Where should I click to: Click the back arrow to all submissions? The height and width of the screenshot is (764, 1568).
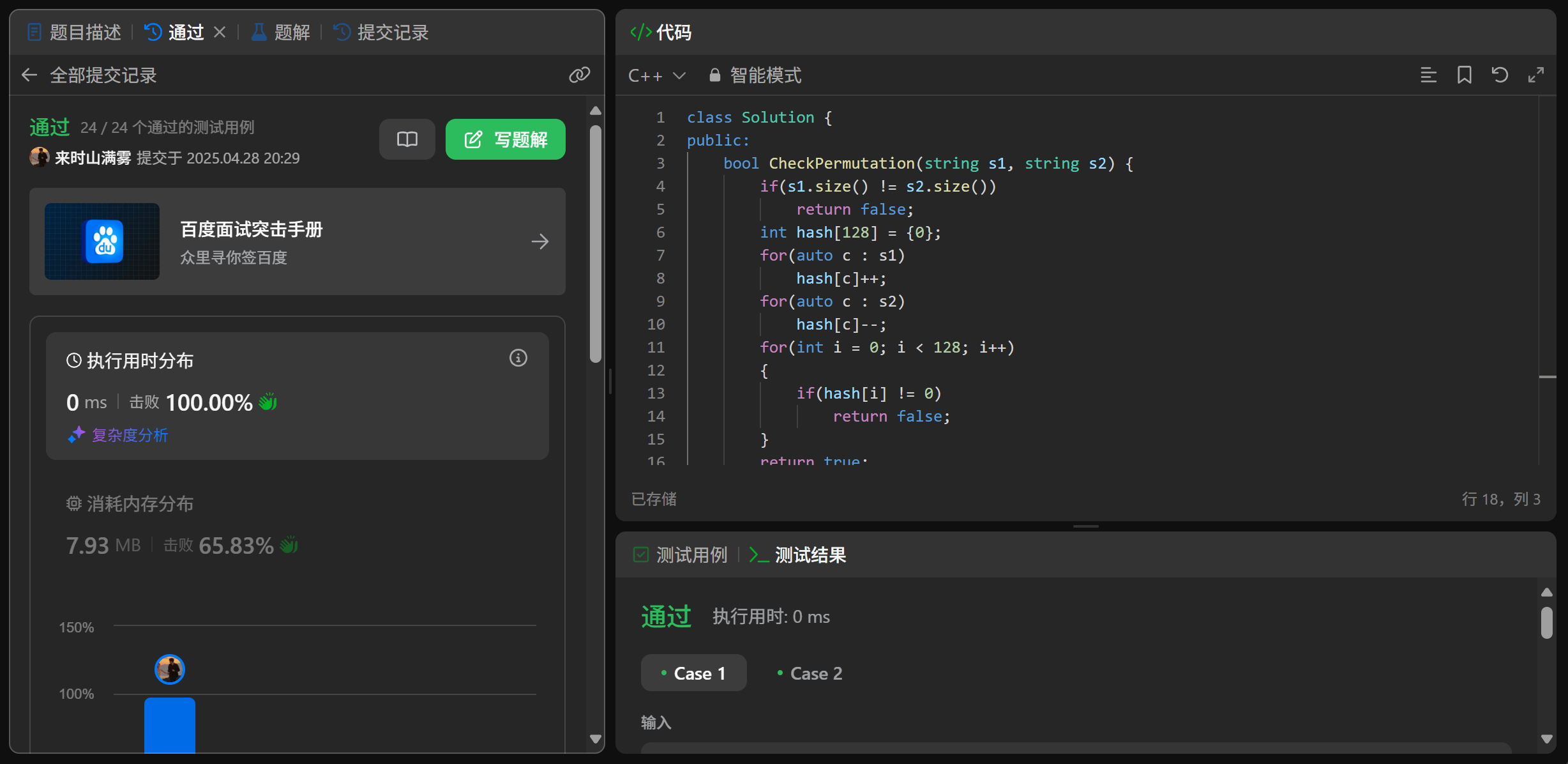point(29,75)
